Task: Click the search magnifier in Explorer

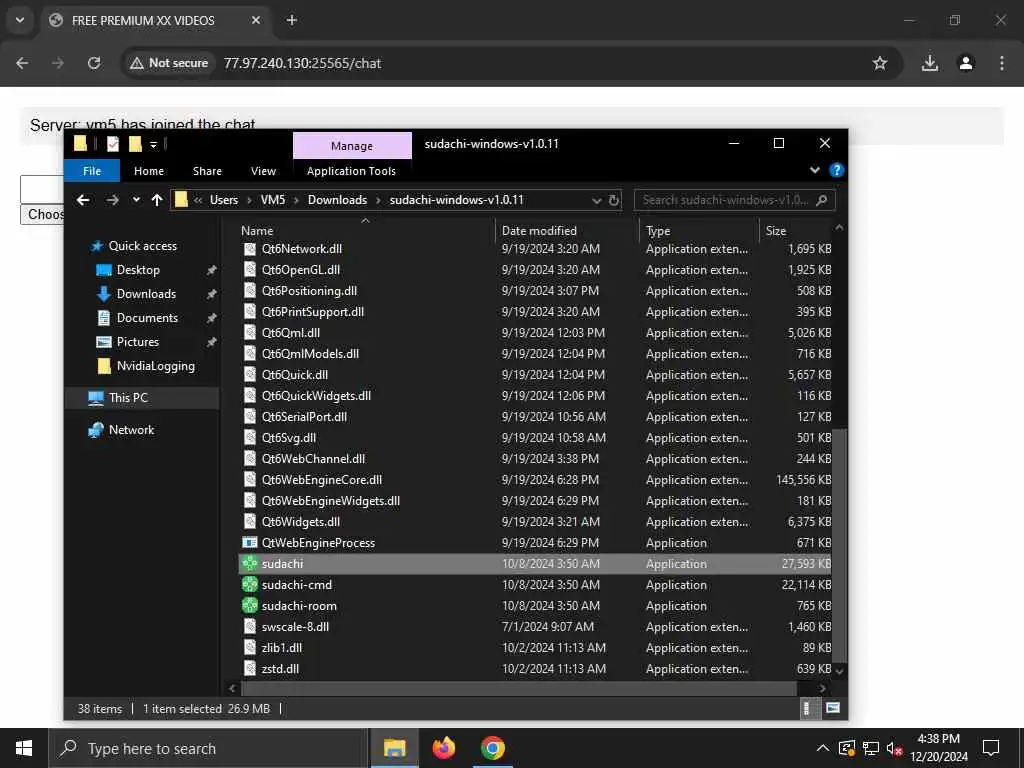Action: coord(822,200)
